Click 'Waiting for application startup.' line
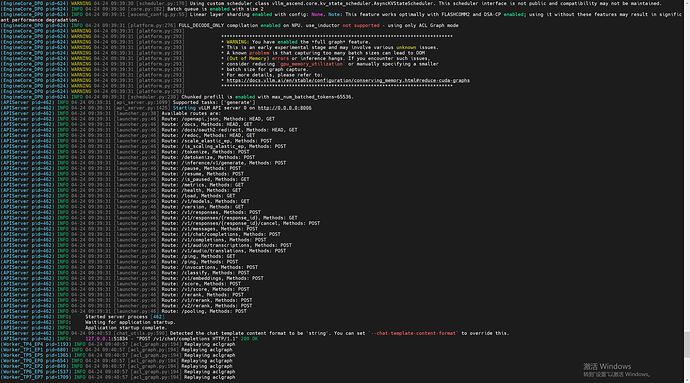This screenshot has height=383, width=690. tap(130, 322)
